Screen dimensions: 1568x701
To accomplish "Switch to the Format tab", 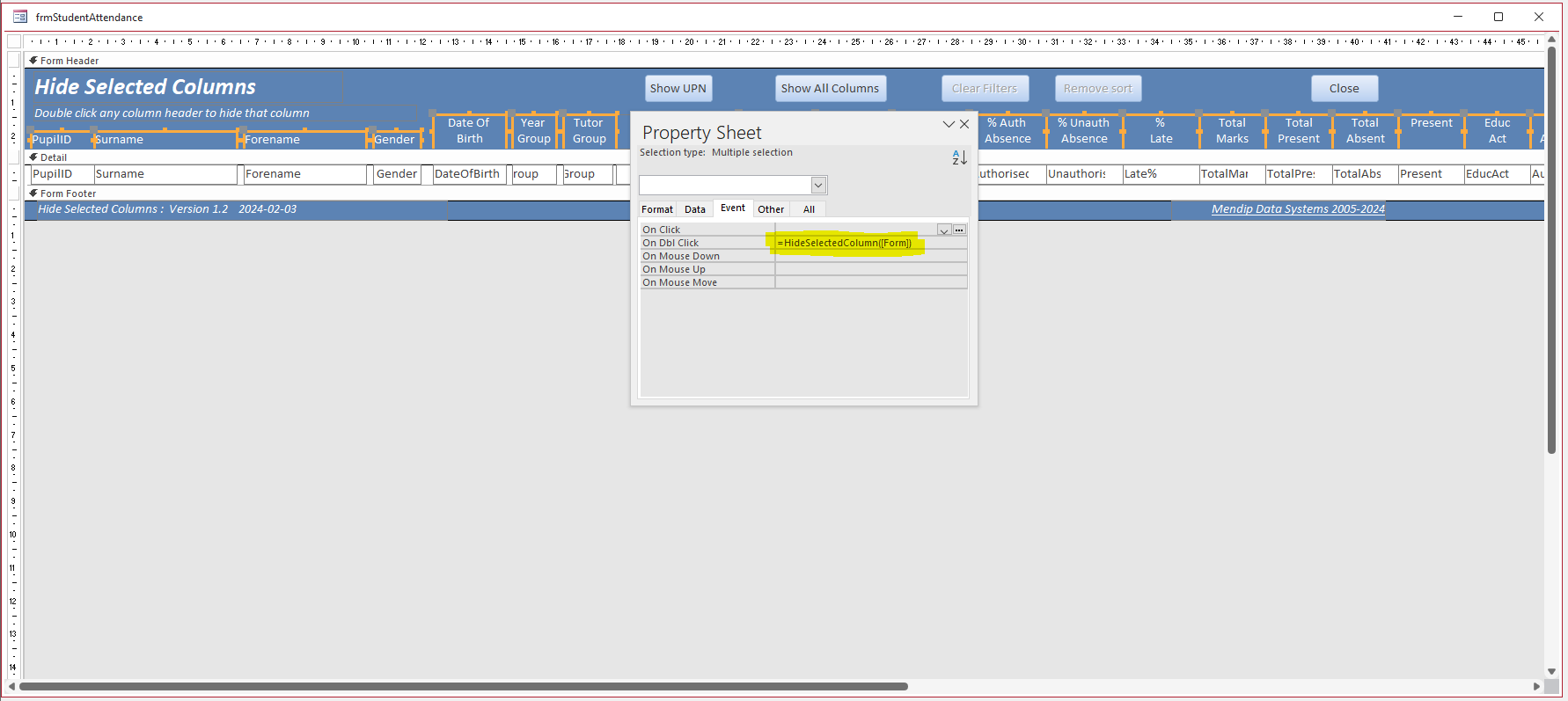I will pyautogui.click(x=657, y=209).
